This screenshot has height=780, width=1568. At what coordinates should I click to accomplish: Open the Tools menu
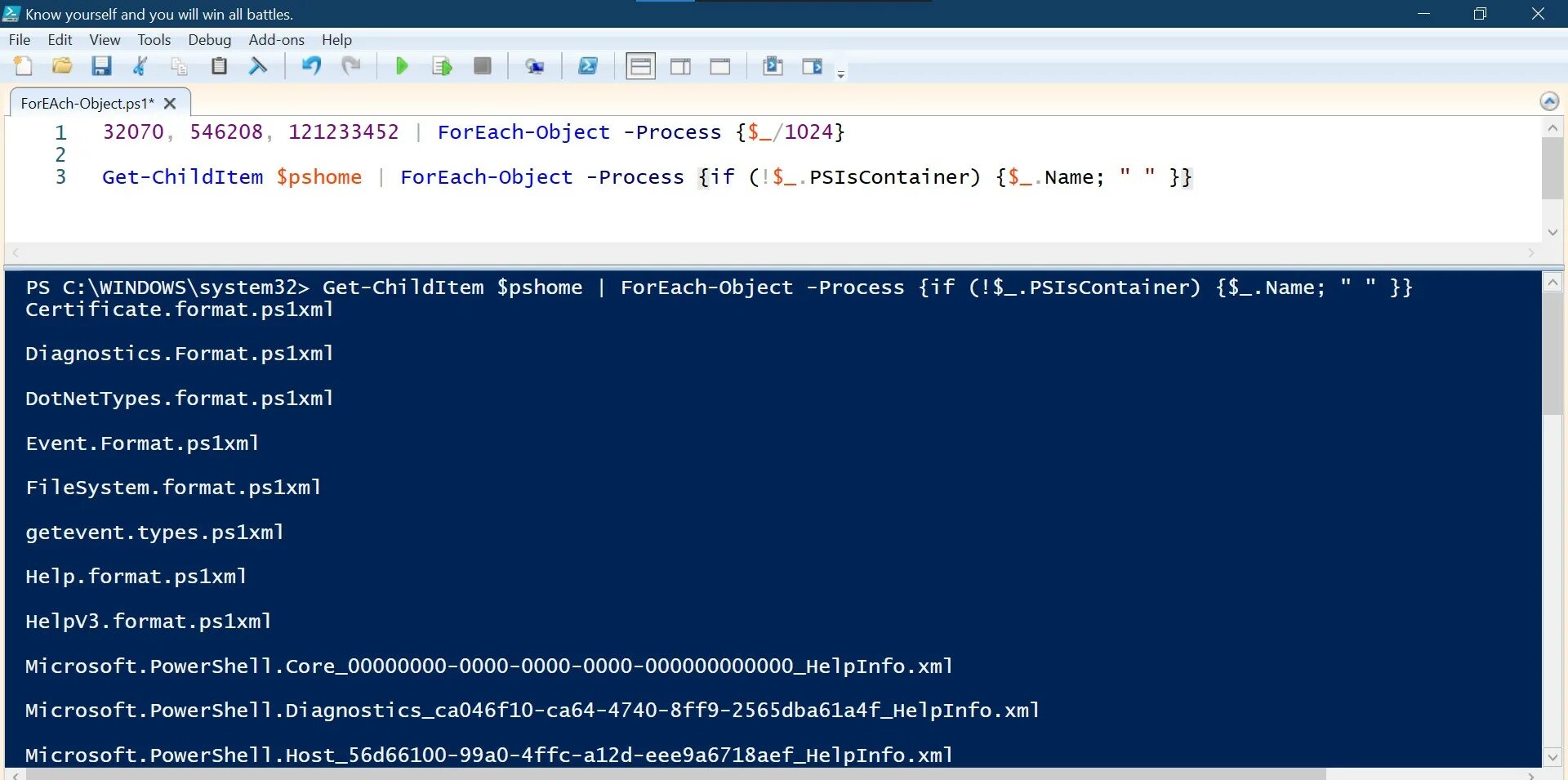[x=154, y=39]
